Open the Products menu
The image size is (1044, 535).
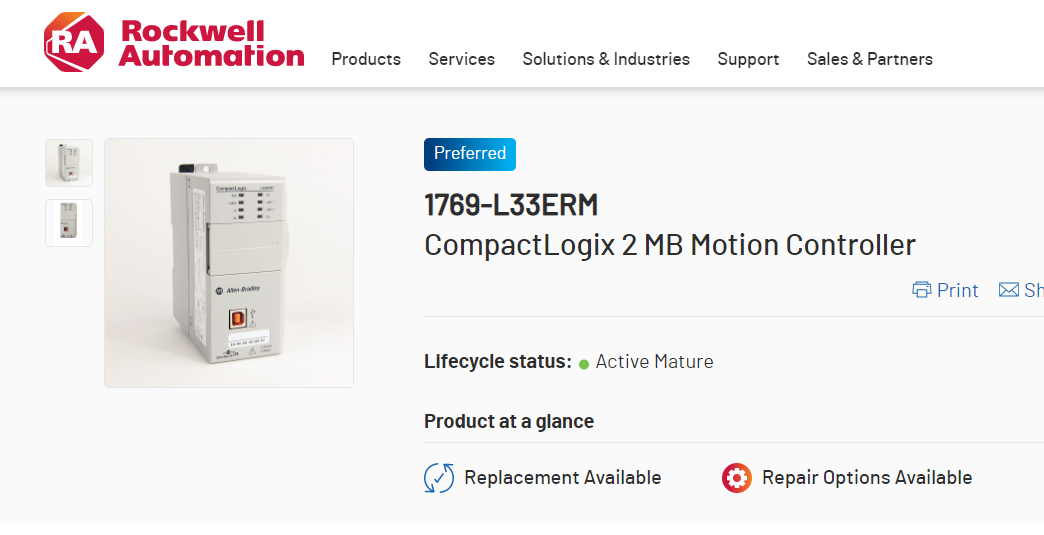(366, 59)
